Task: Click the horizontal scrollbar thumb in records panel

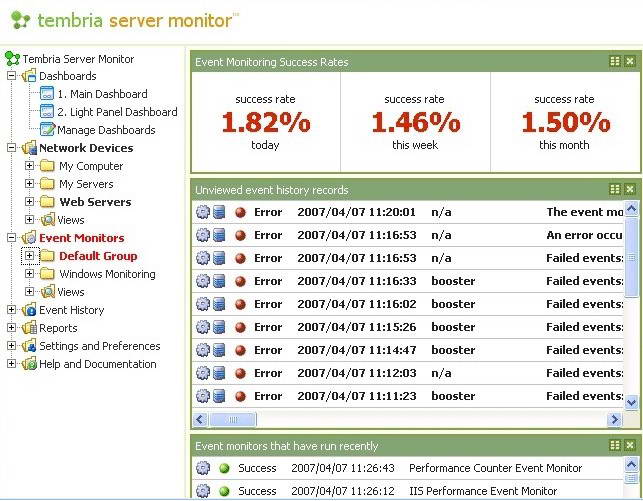Action: tap(233, 419)
